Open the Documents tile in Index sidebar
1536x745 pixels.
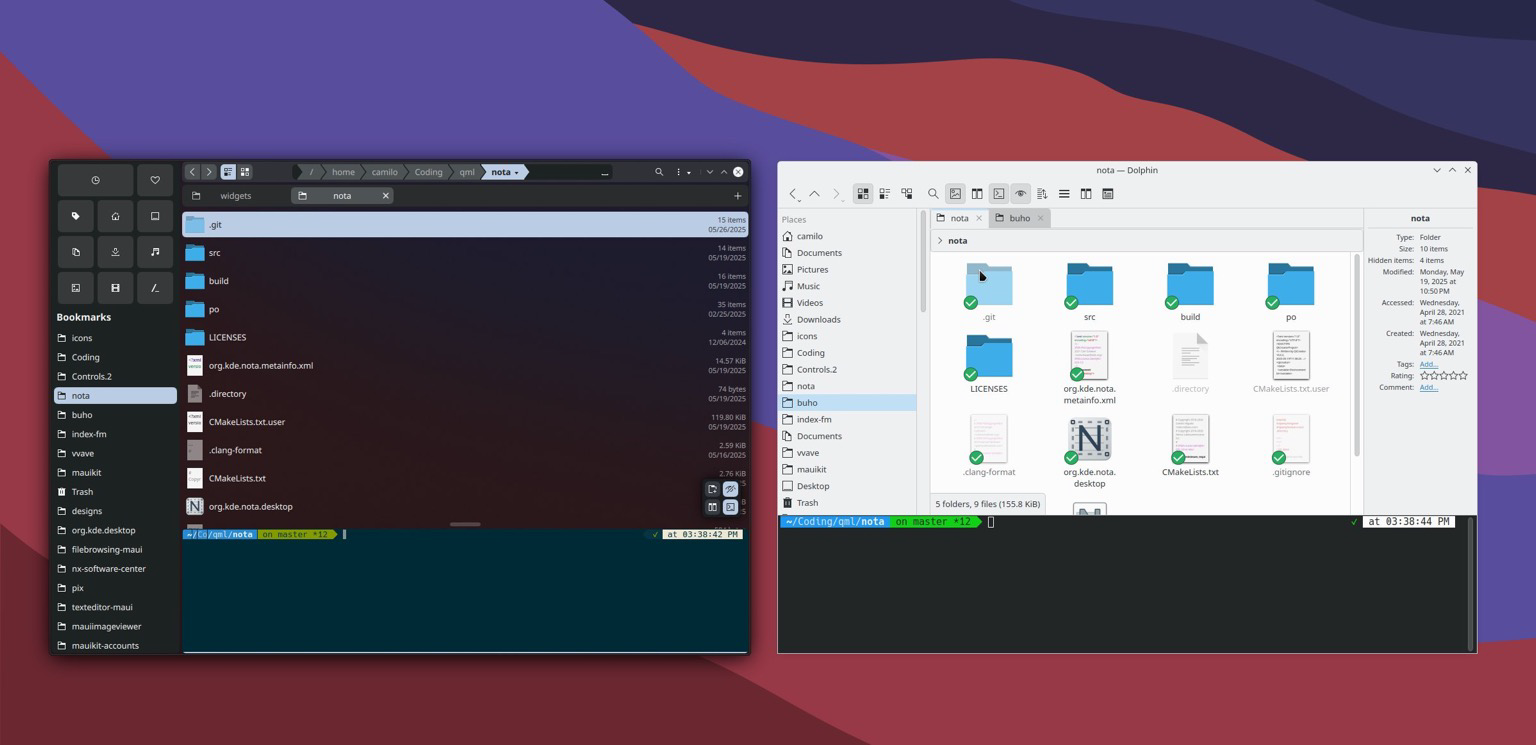coord(75,252)
